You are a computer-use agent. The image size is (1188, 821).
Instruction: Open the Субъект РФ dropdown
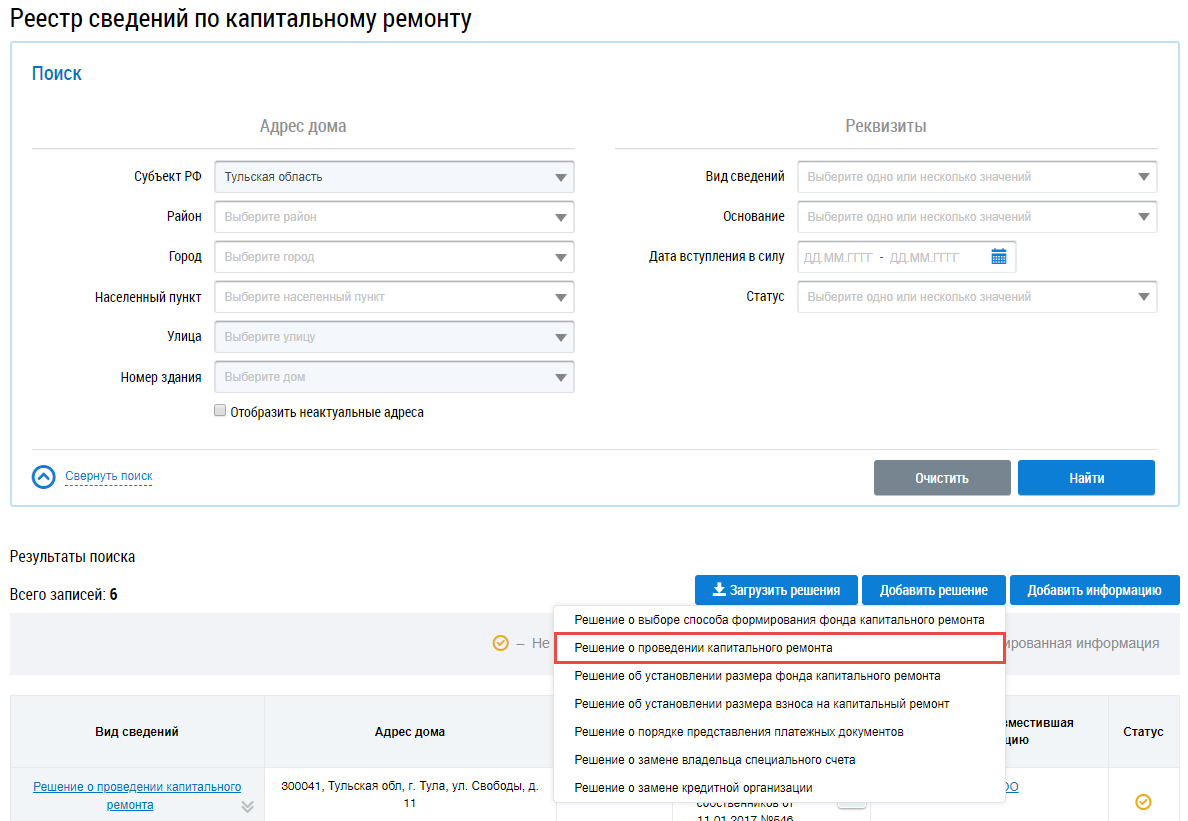pos(394,176)
